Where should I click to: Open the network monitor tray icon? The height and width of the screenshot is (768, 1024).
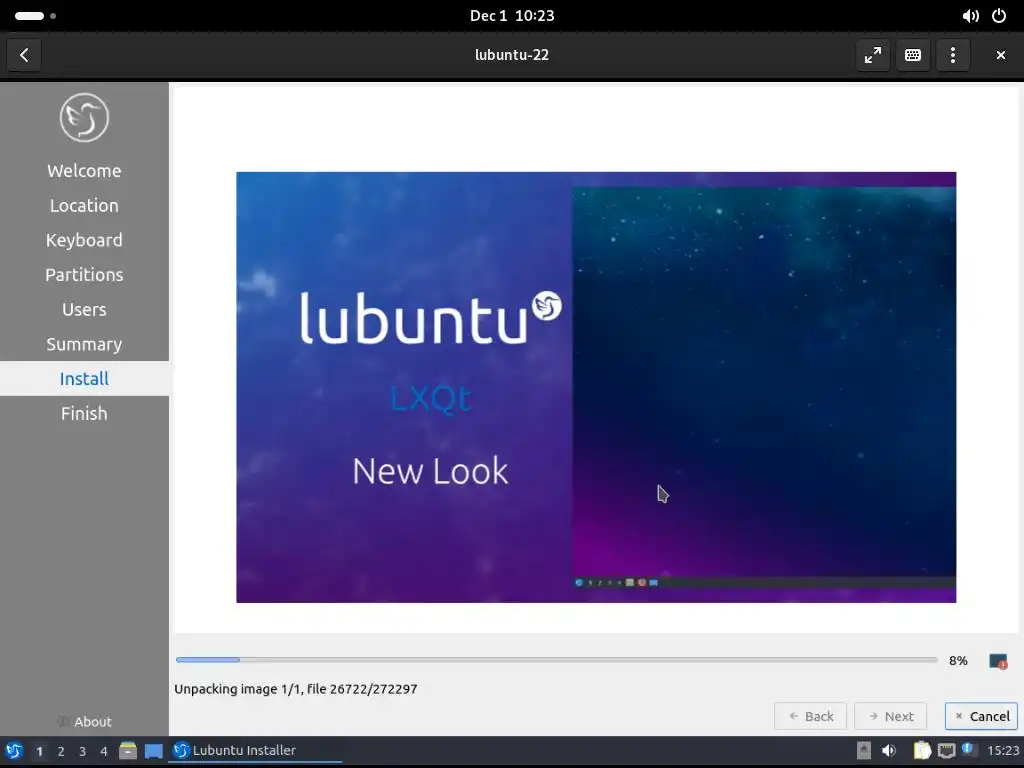click(x=946, y=751)
